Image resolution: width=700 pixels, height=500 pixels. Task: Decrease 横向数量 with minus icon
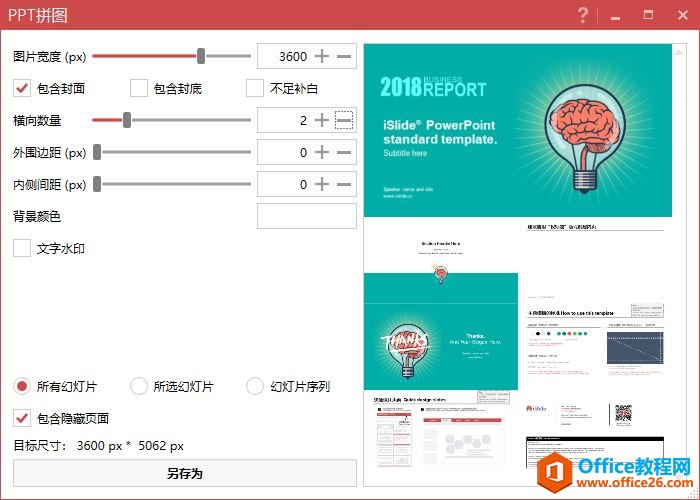(344, 120)
